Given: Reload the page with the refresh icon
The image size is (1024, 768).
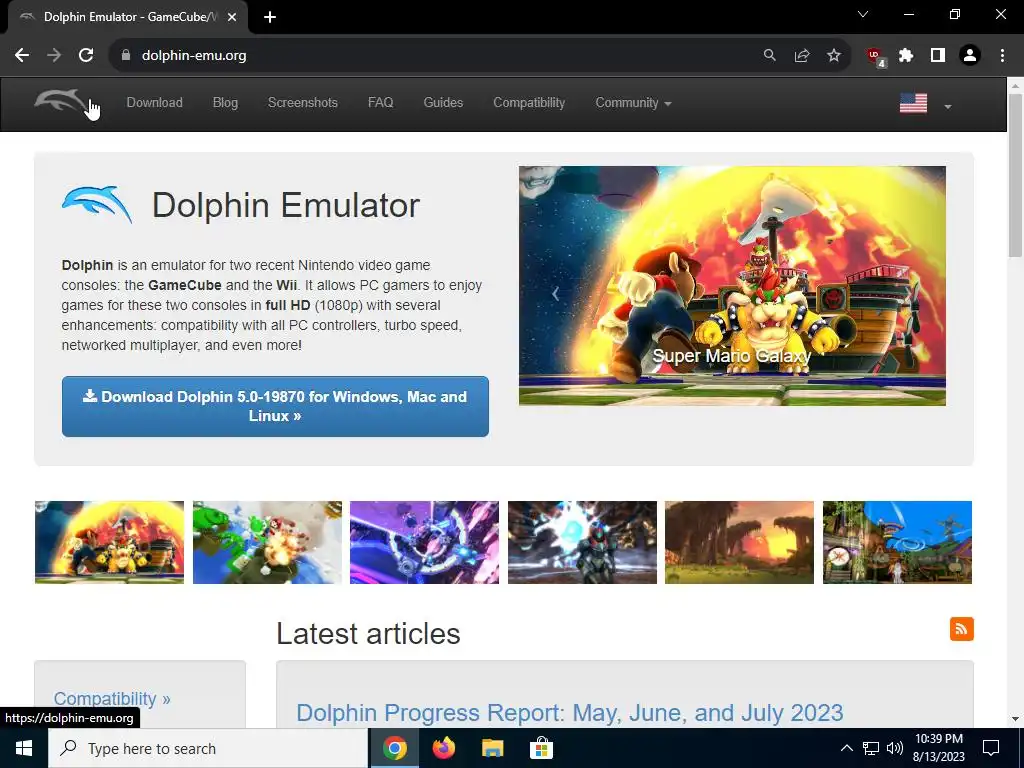Looking at the screenshot, I should tap(86, 56).
